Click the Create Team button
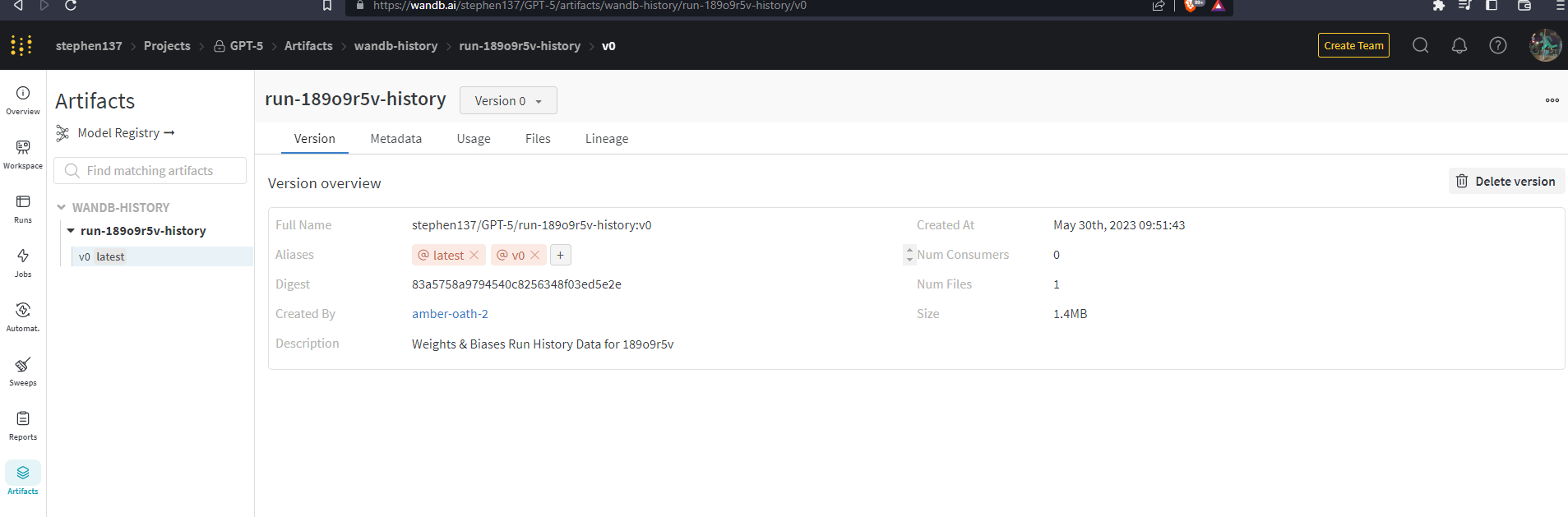The width and height of the screenshot is (1568, 517). click(1353, 45)
